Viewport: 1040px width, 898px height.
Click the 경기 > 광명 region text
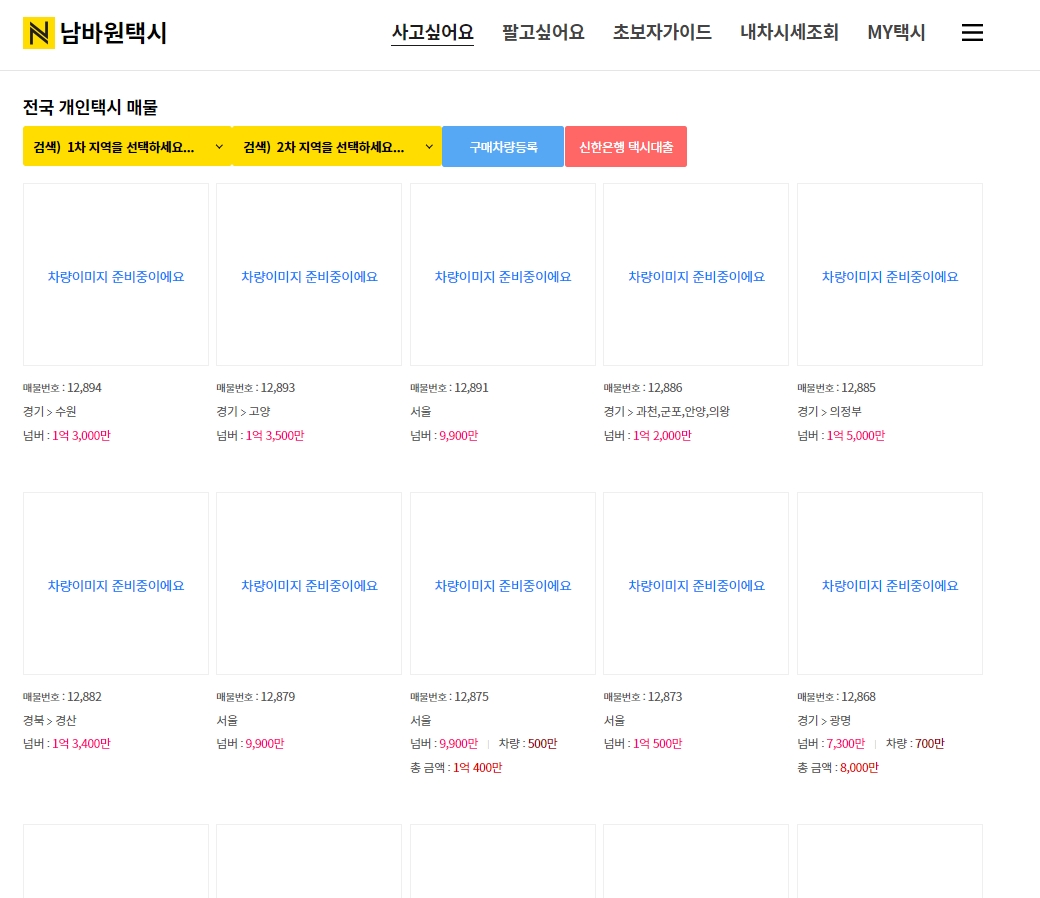[x=824, y=720]
